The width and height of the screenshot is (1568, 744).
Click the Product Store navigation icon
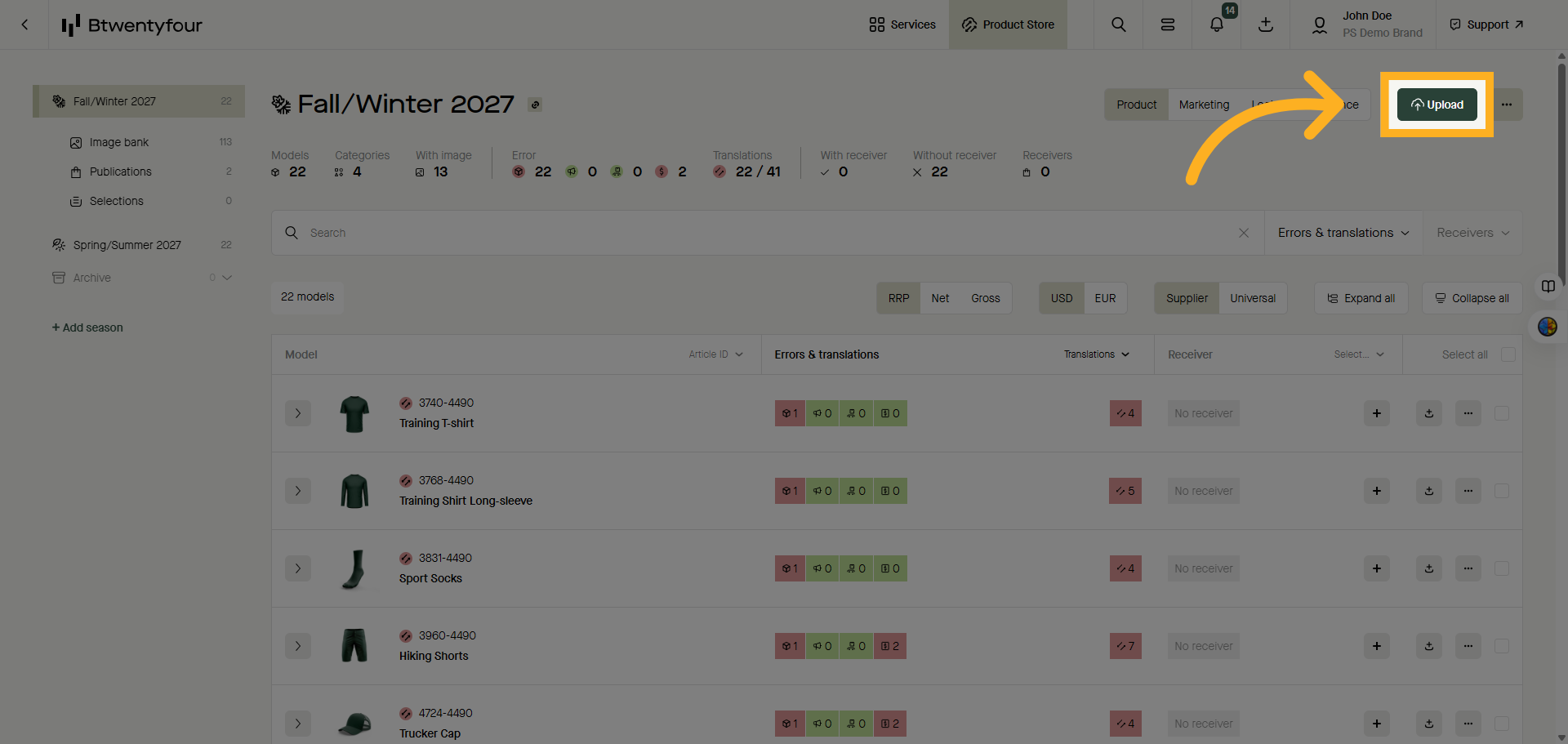[969, 25]
